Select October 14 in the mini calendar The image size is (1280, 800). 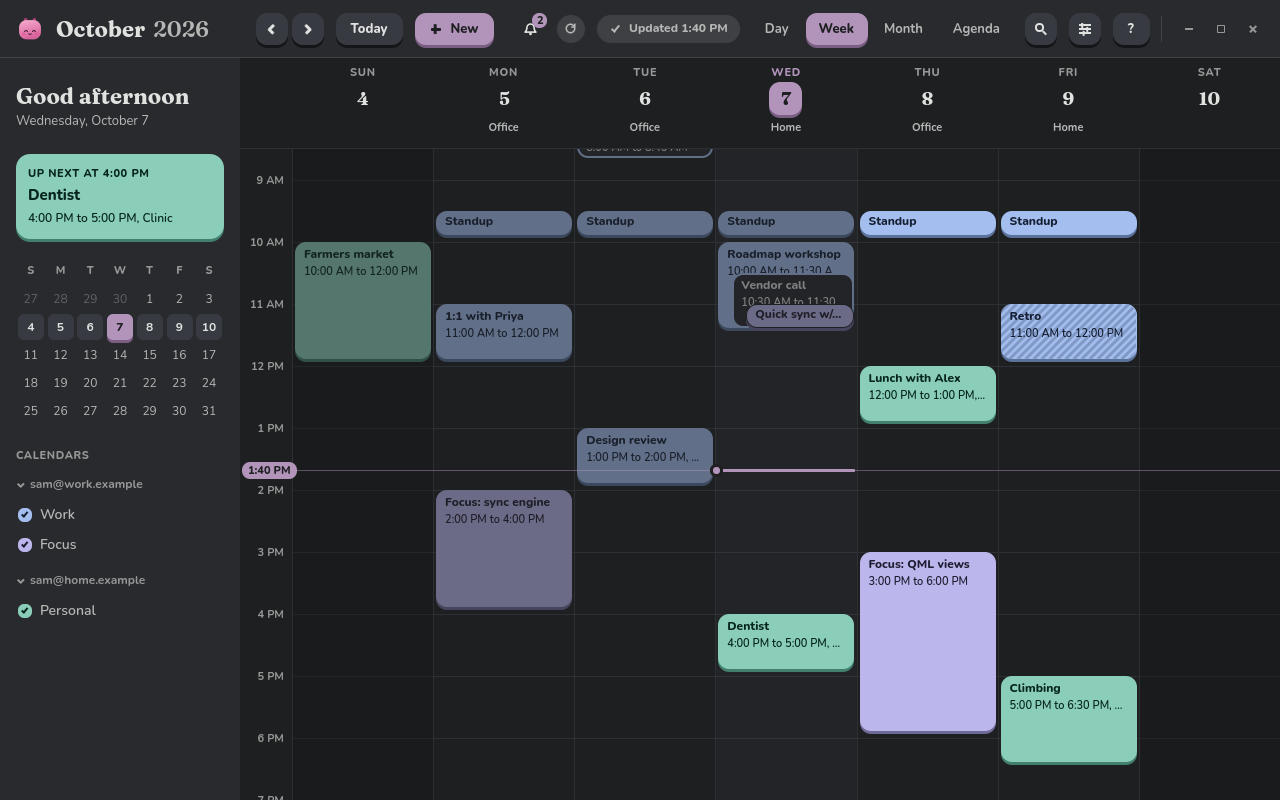coord(120,355)
